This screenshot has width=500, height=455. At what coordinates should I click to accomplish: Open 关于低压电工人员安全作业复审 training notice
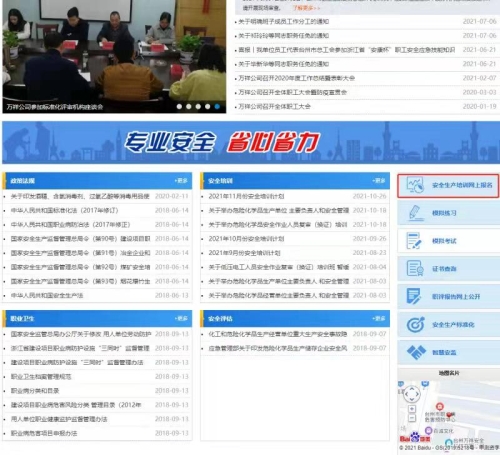pyautogui.click(x=279, y=267)
